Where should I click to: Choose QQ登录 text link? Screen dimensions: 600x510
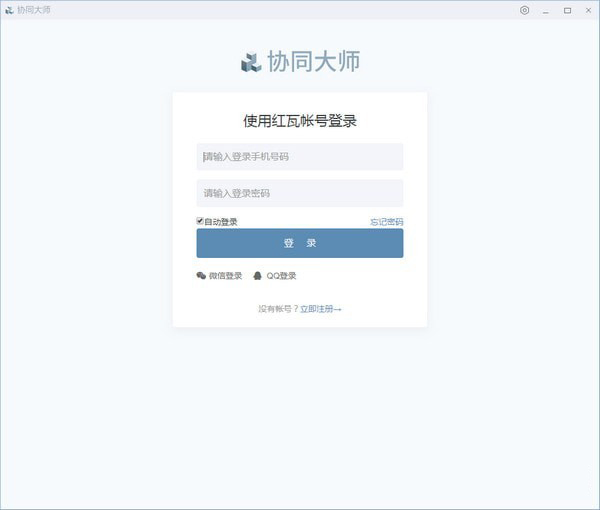[x=281, y=276]
